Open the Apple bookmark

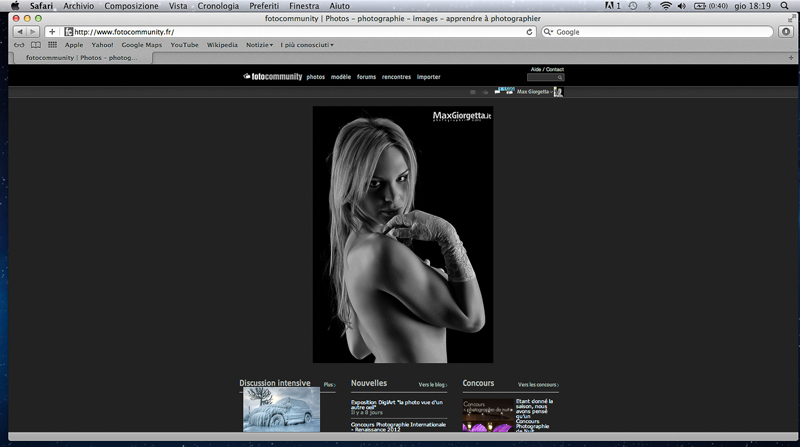point(73,45)
